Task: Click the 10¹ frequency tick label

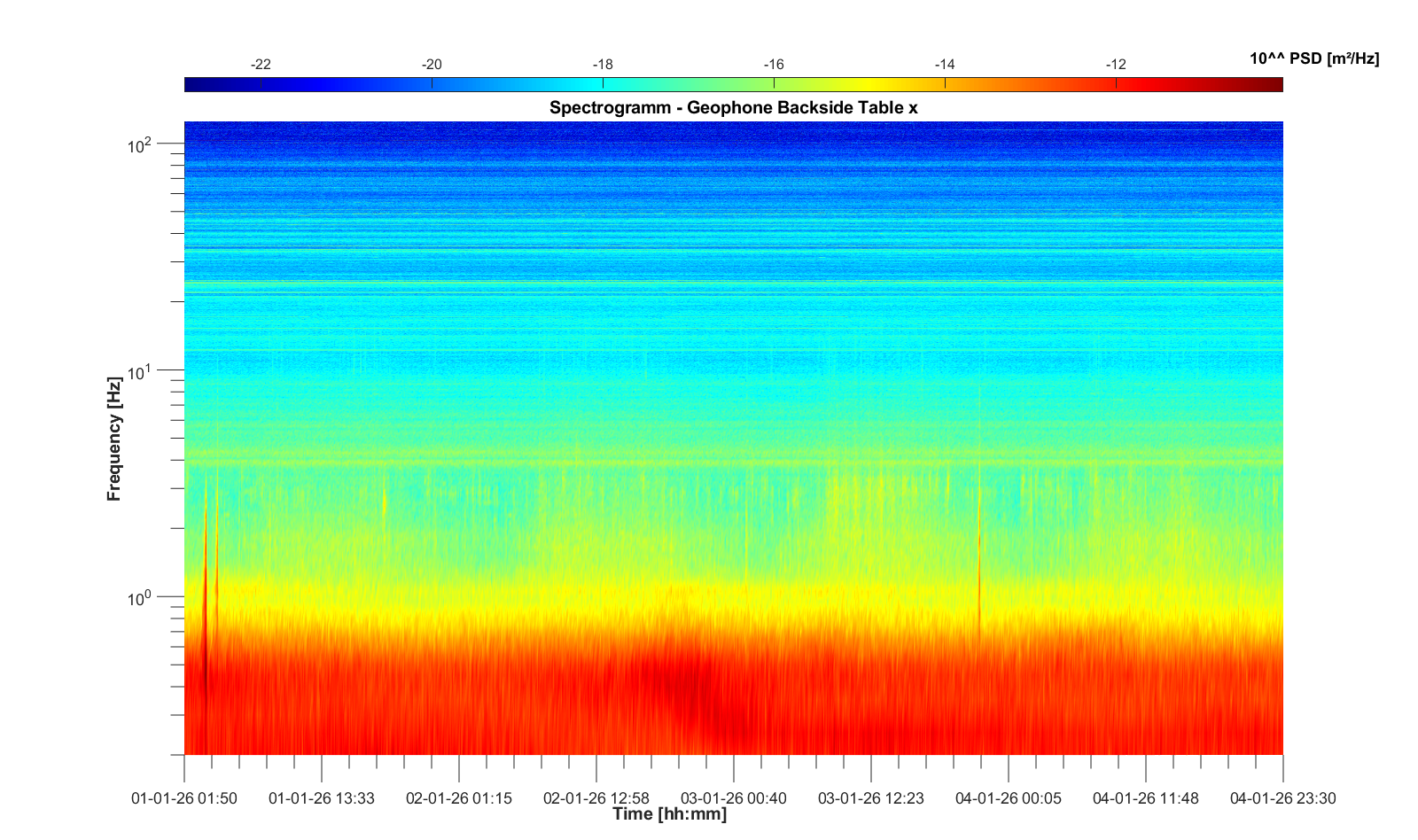Action: coord(140,372)
